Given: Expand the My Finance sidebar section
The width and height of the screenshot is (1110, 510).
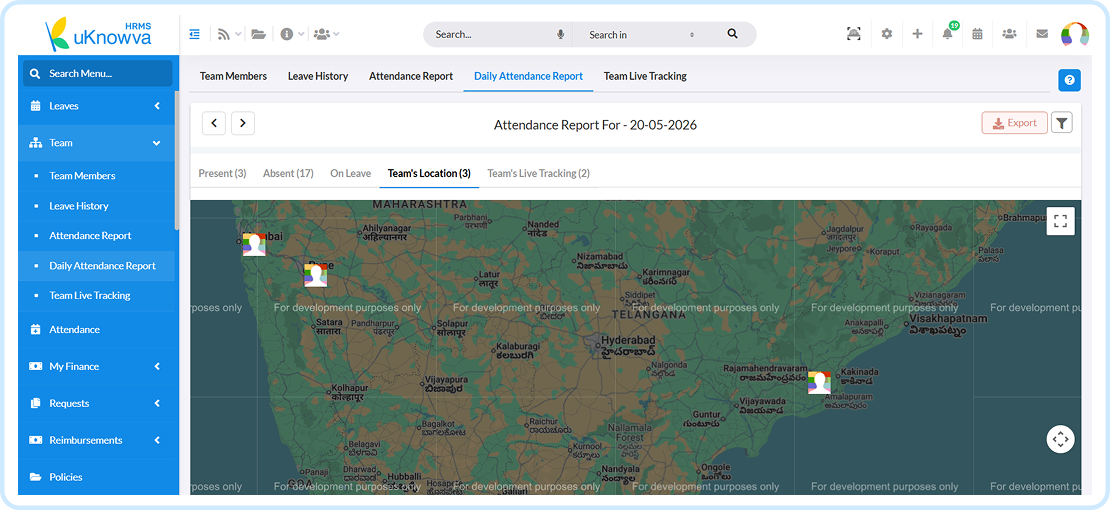Looking at the screenshot, I should coord(98,366).
